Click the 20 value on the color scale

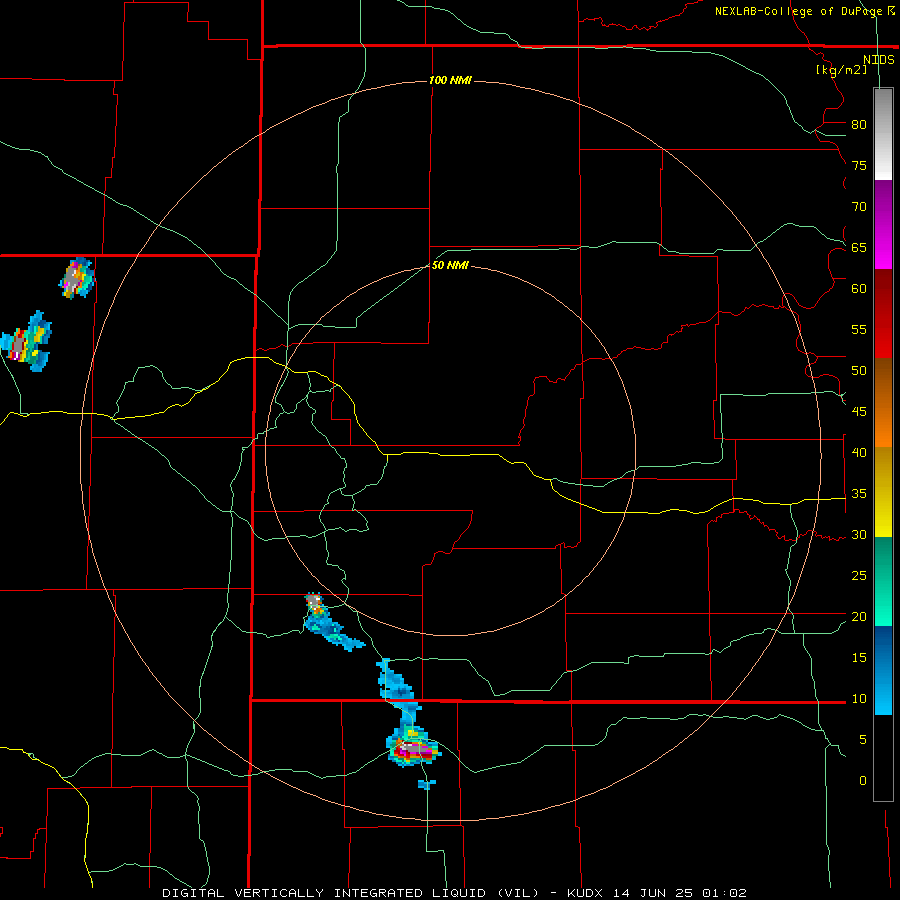point(859,617)
